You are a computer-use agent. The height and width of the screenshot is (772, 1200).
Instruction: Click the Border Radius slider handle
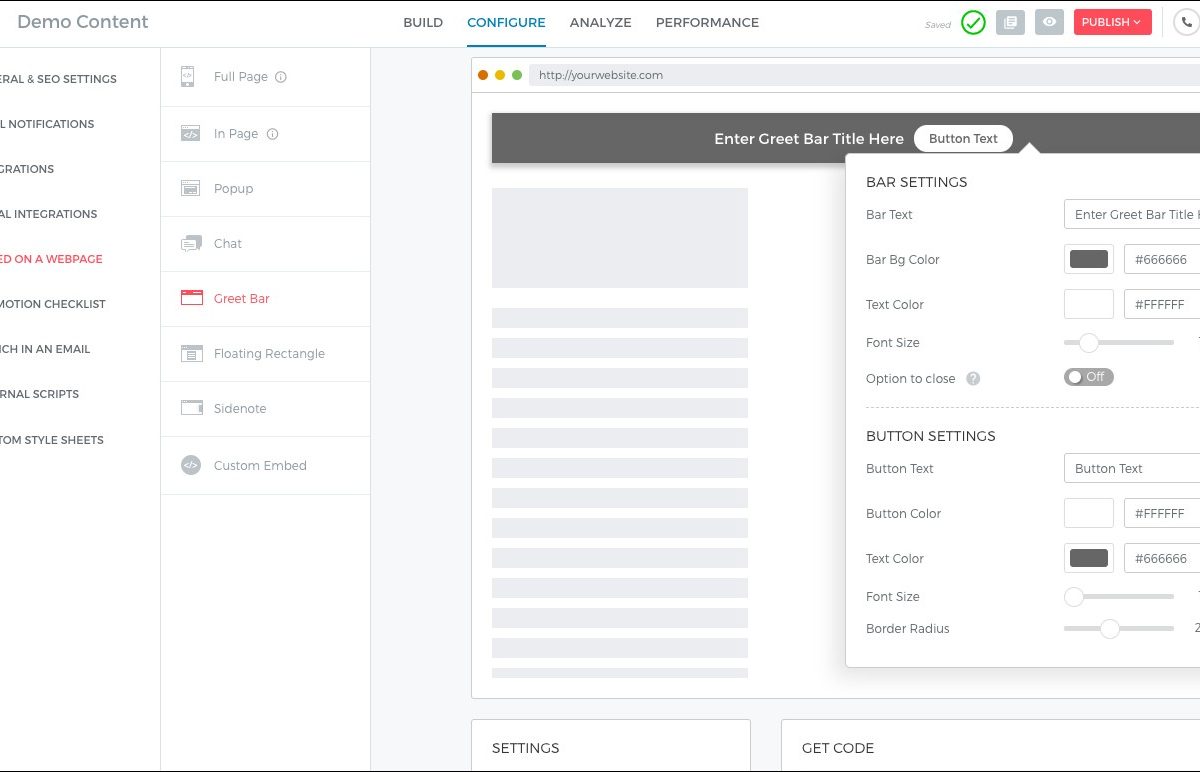(1109, 629)
